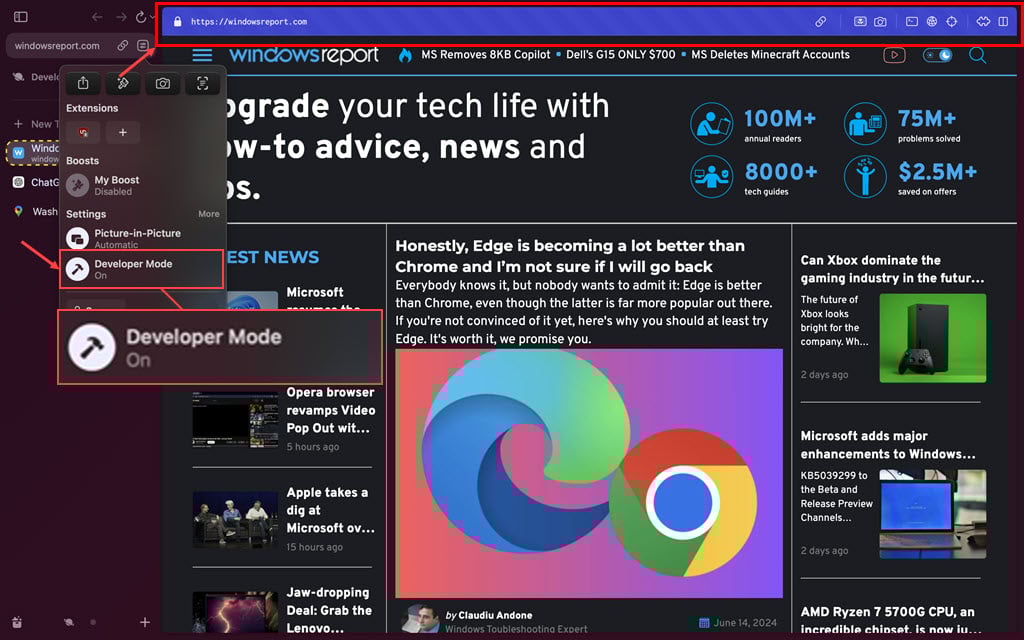Click More next to Settings
The height and width of the screenshot is (640, 1024).
[209, 214]
